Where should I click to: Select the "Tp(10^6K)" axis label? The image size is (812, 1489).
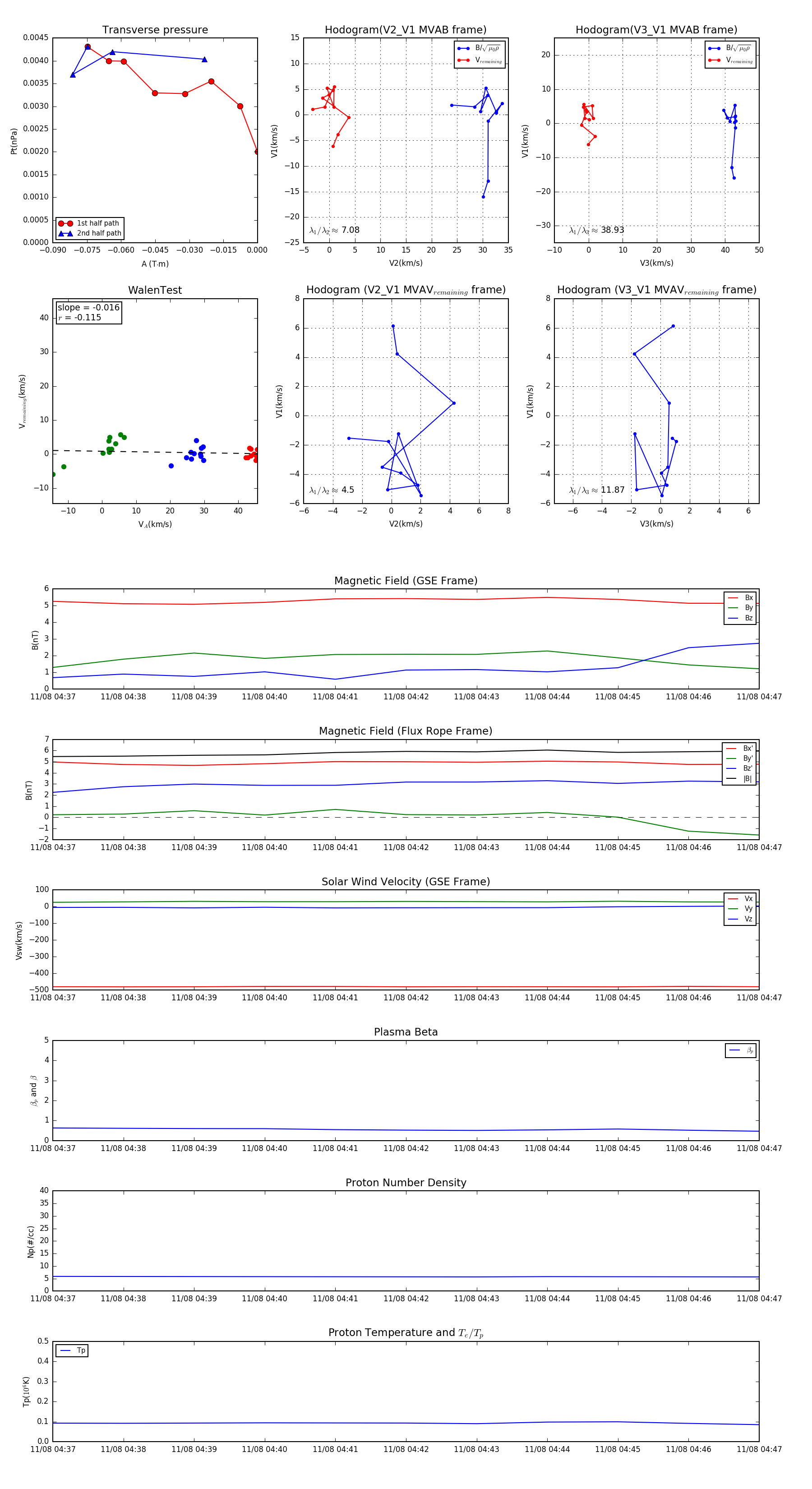(26, 1392)
